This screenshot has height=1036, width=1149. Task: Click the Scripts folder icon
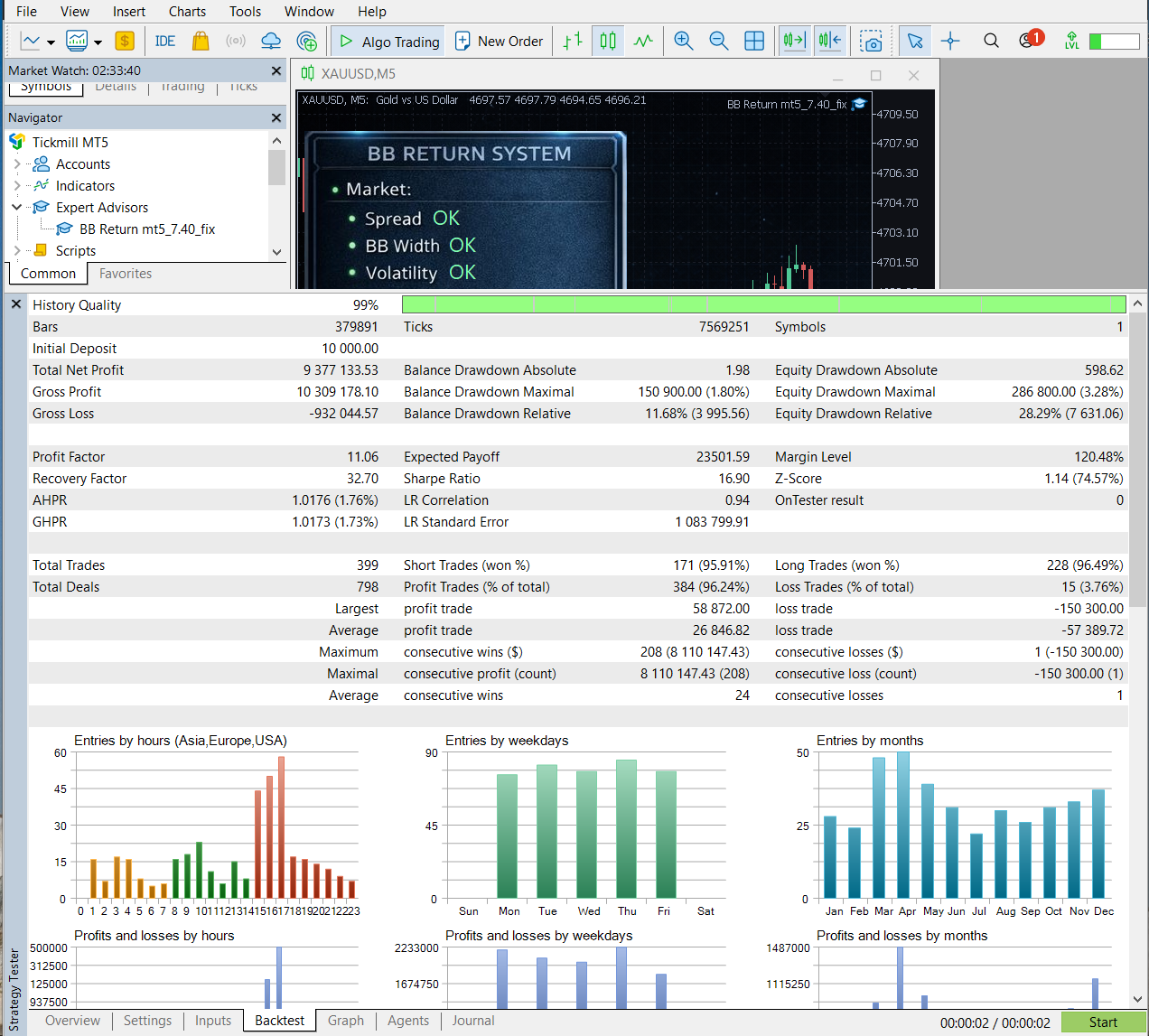41,251
